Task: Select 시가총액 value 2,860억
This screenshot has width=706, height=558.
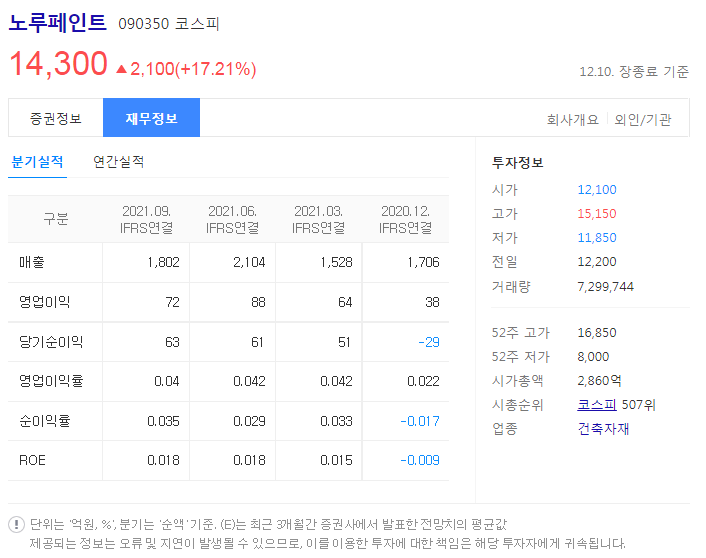Action: [600, 381]
